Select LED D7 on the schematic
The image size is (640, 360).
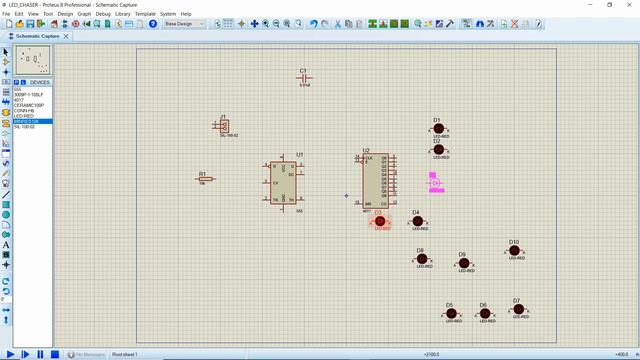click(x=518, y=309)
